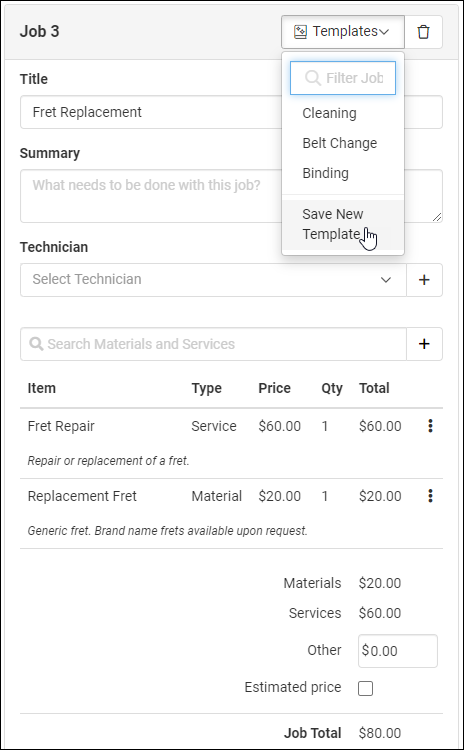Screen dimensions: 464x750
Task: Edit the Other amount field
Action: click(x=398, y=651)
